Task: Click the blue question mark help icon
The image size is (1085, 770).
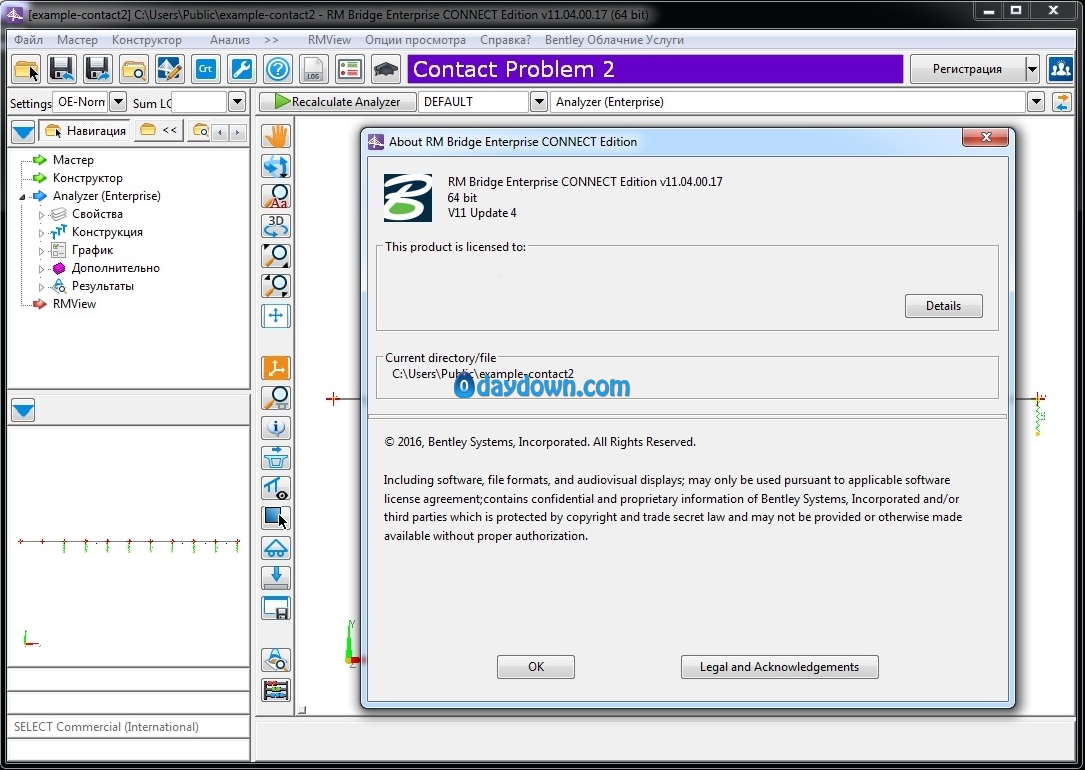Action: pyautogui.click(x=277, y=69)
